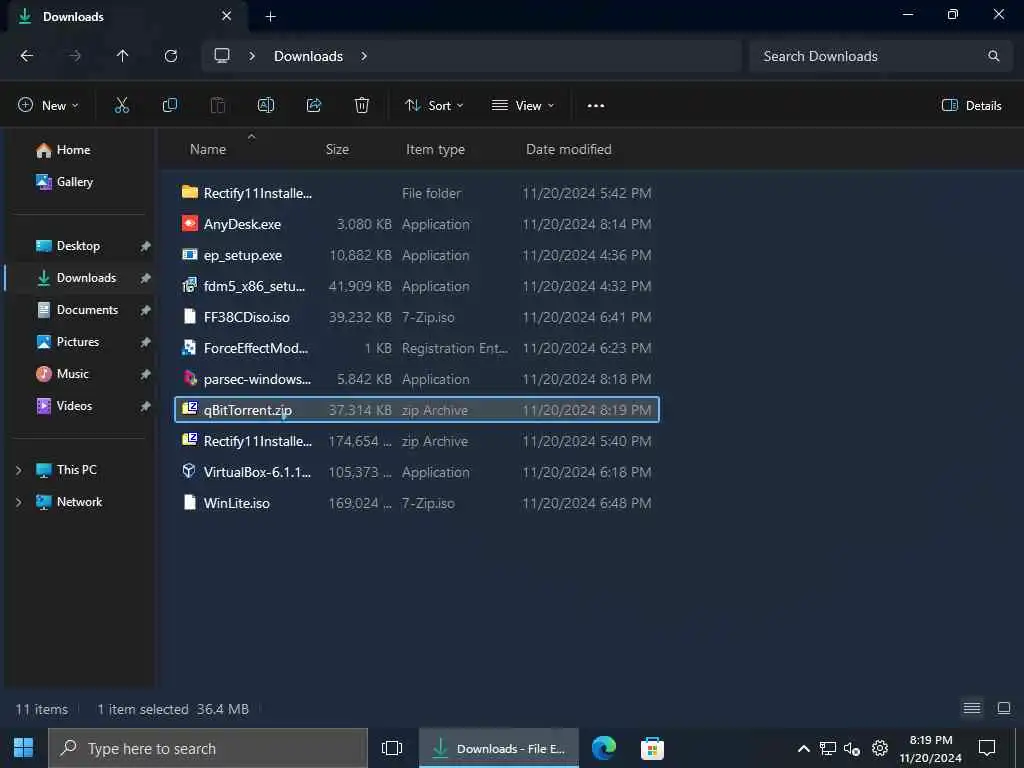Select the FF38CDiso.iso file
Viewport: 1024px width, 768px height.
coord(417,317)
